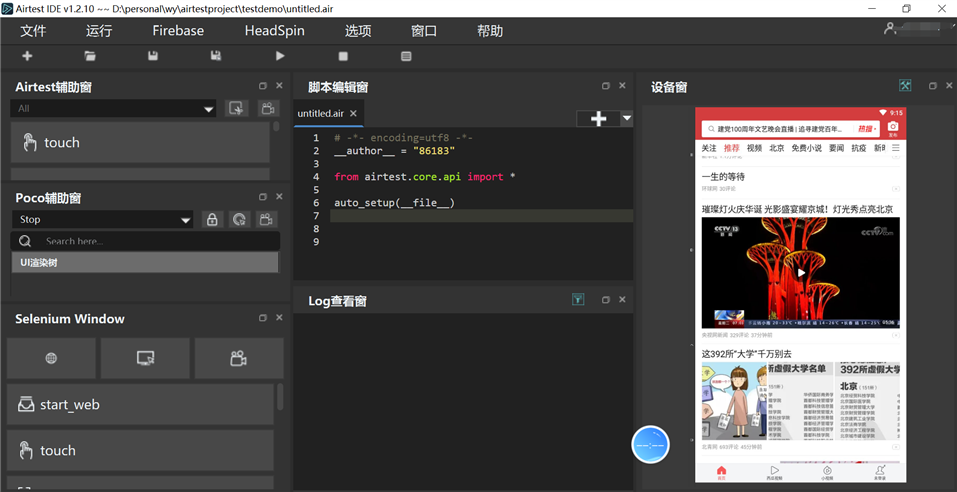Select the UI渲染树 tree row

click(145, 262)
